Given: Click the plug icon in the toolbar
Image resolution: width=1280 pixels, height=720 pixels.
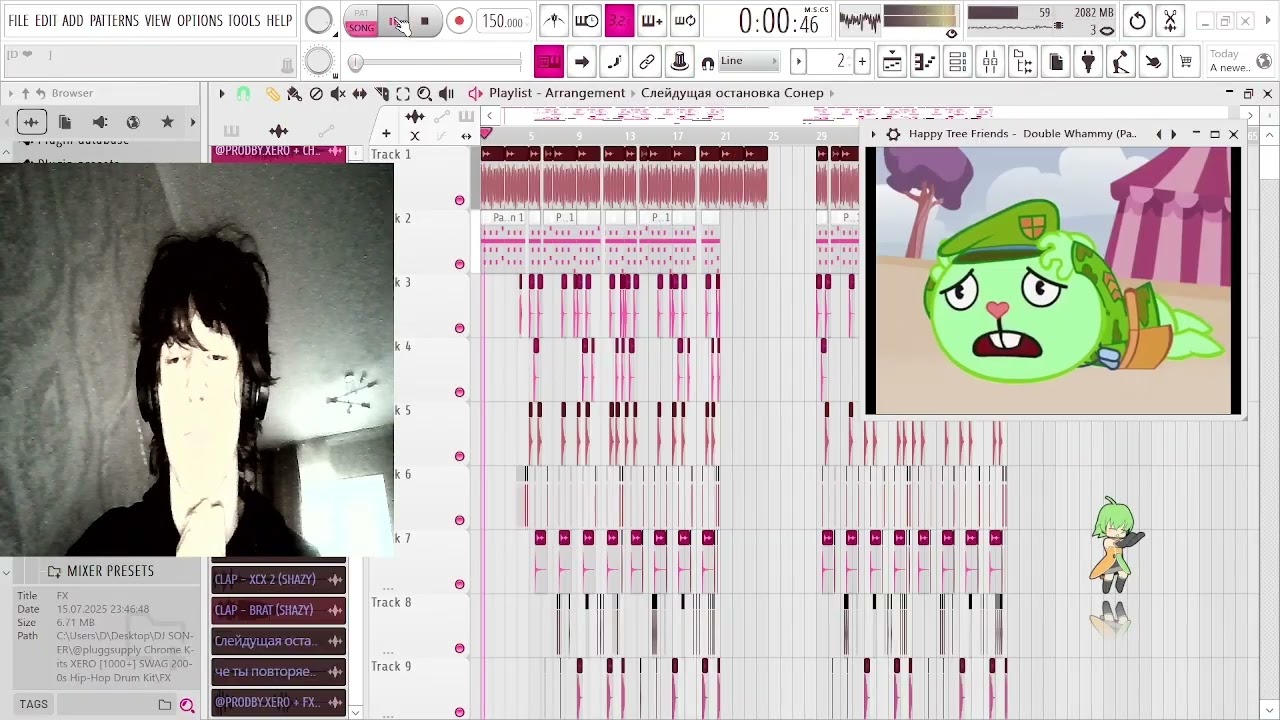Looking at the screenshot, I should pos(1088,62).
